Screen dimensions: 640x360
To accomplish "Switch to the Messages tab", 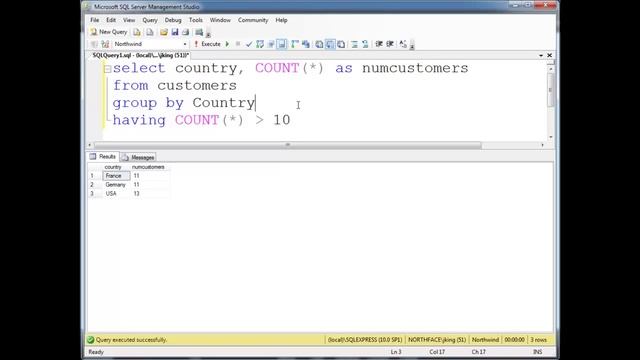I will coord(138,157).
